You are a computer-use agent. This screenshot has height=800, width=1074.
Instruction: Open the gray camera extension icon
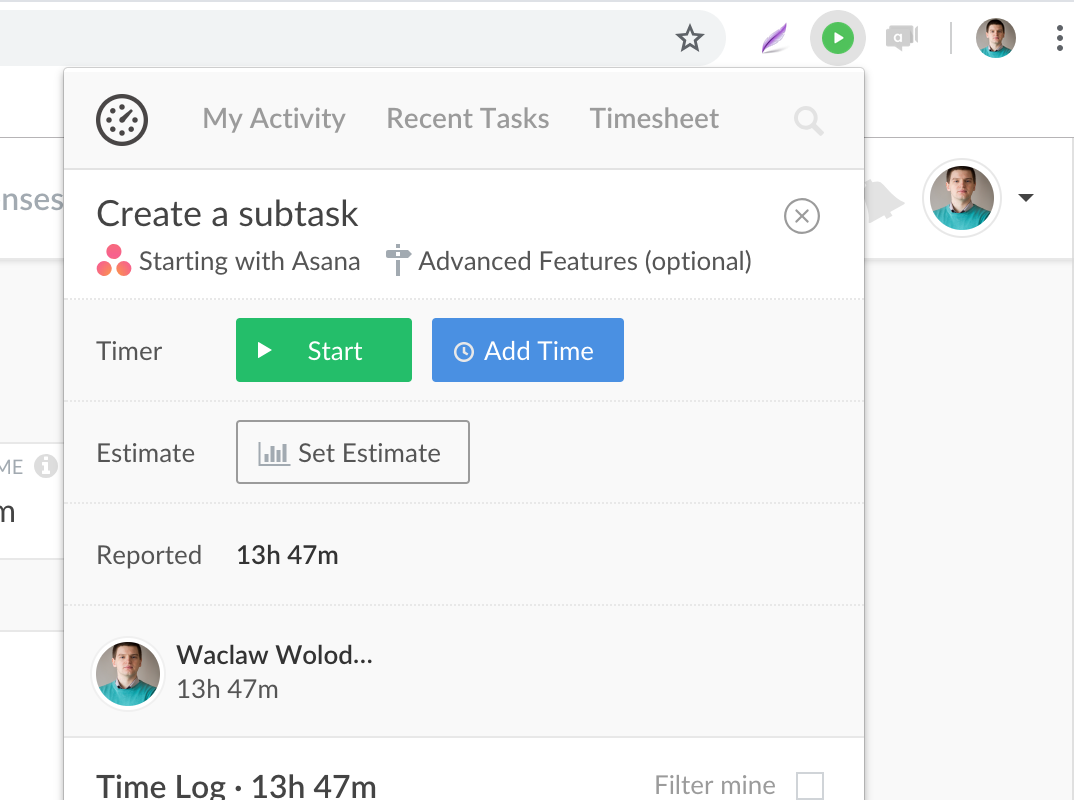[901, 37]
